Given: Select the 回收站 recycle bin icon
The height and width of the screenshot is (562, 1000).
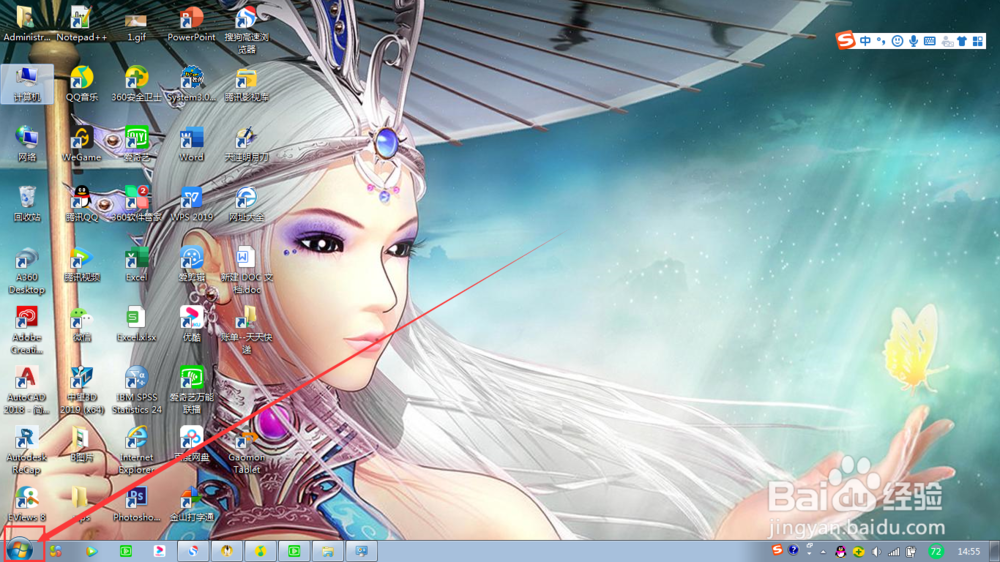Looking at the screenshot, I should tap(27, 203).
